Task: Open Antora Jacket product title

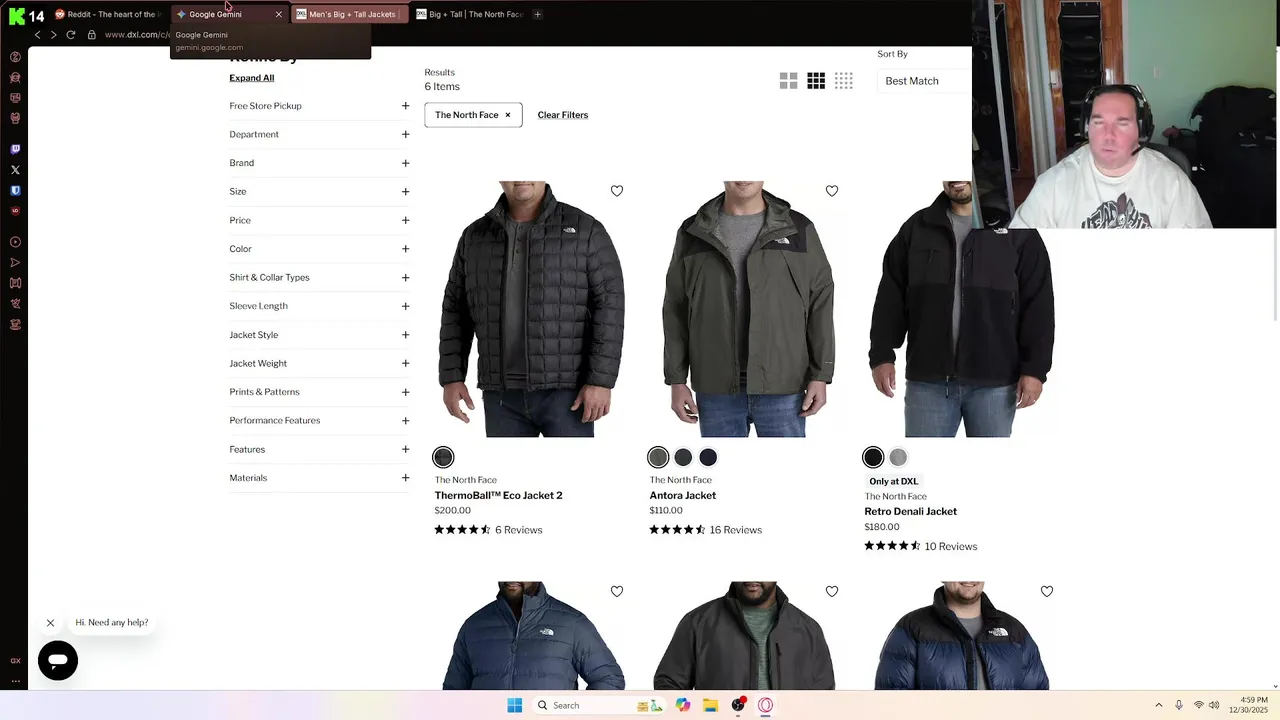Action: 683,496
